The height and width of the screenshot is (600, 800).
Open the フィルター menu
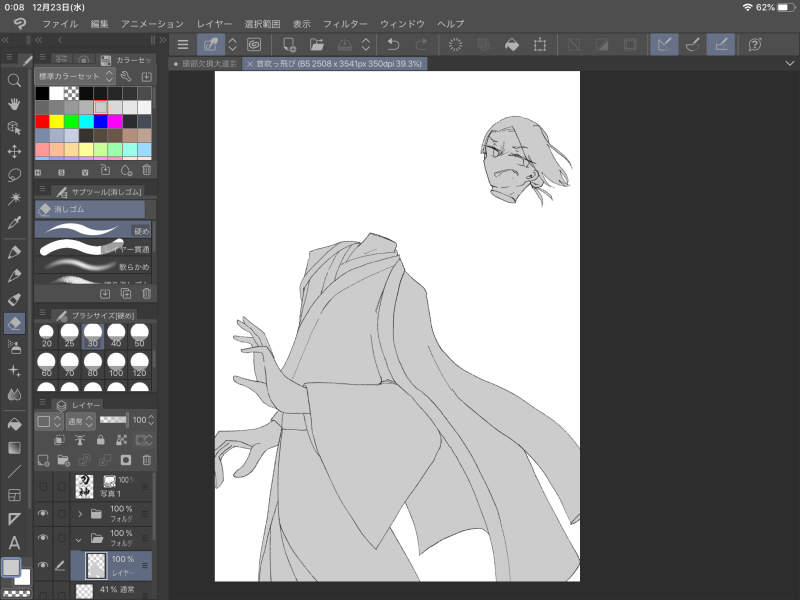tap(345, 23)
